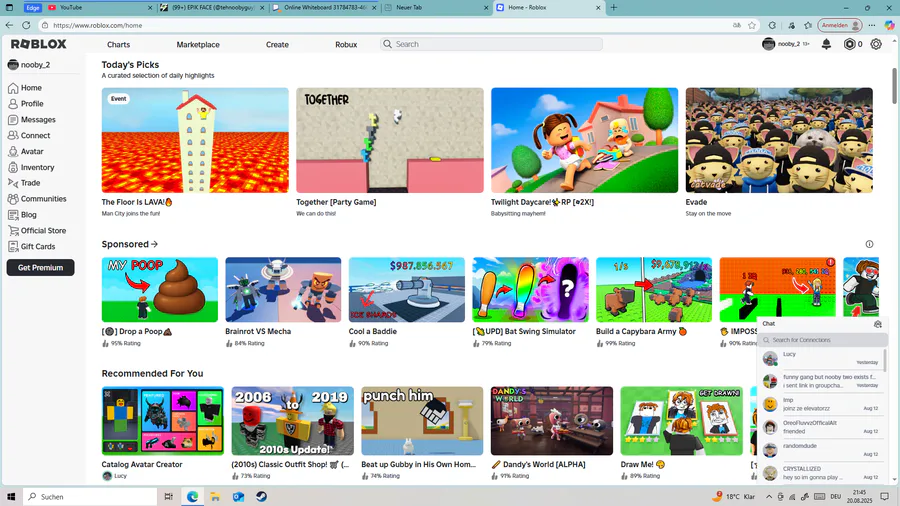Open Bat Swing Simulator game tile

530,290
